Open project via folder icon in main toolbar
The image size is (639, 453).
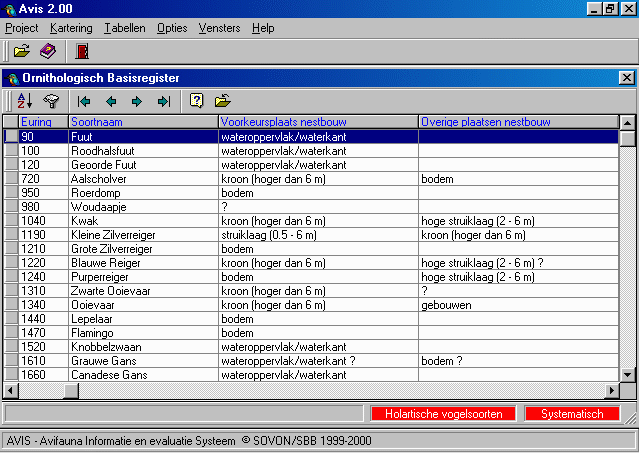click(x=22, y=51)
